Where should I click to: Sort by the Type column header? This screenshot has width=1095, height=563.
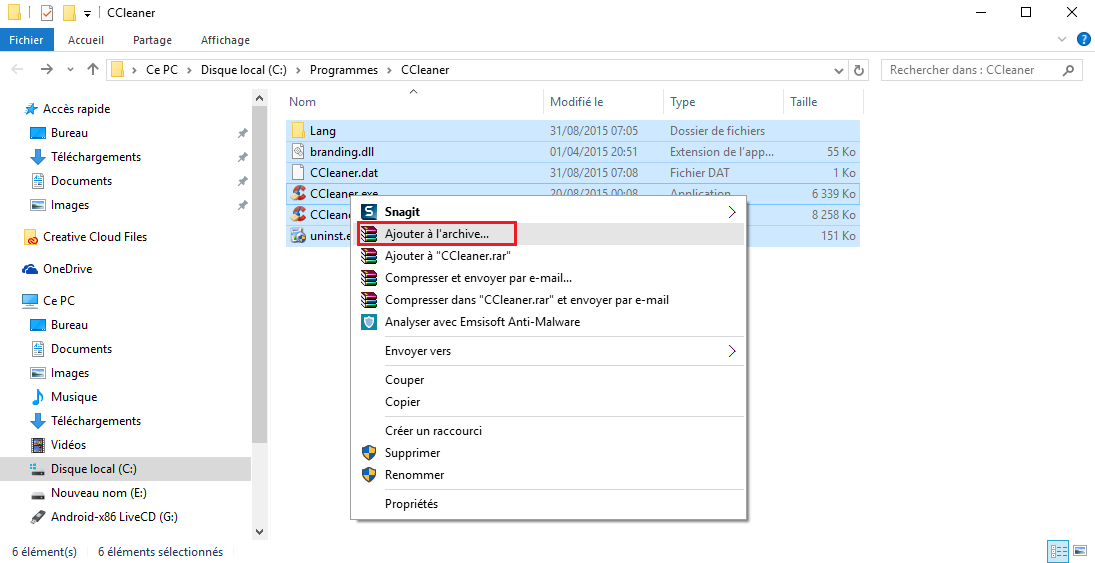(x=723, y=102)
